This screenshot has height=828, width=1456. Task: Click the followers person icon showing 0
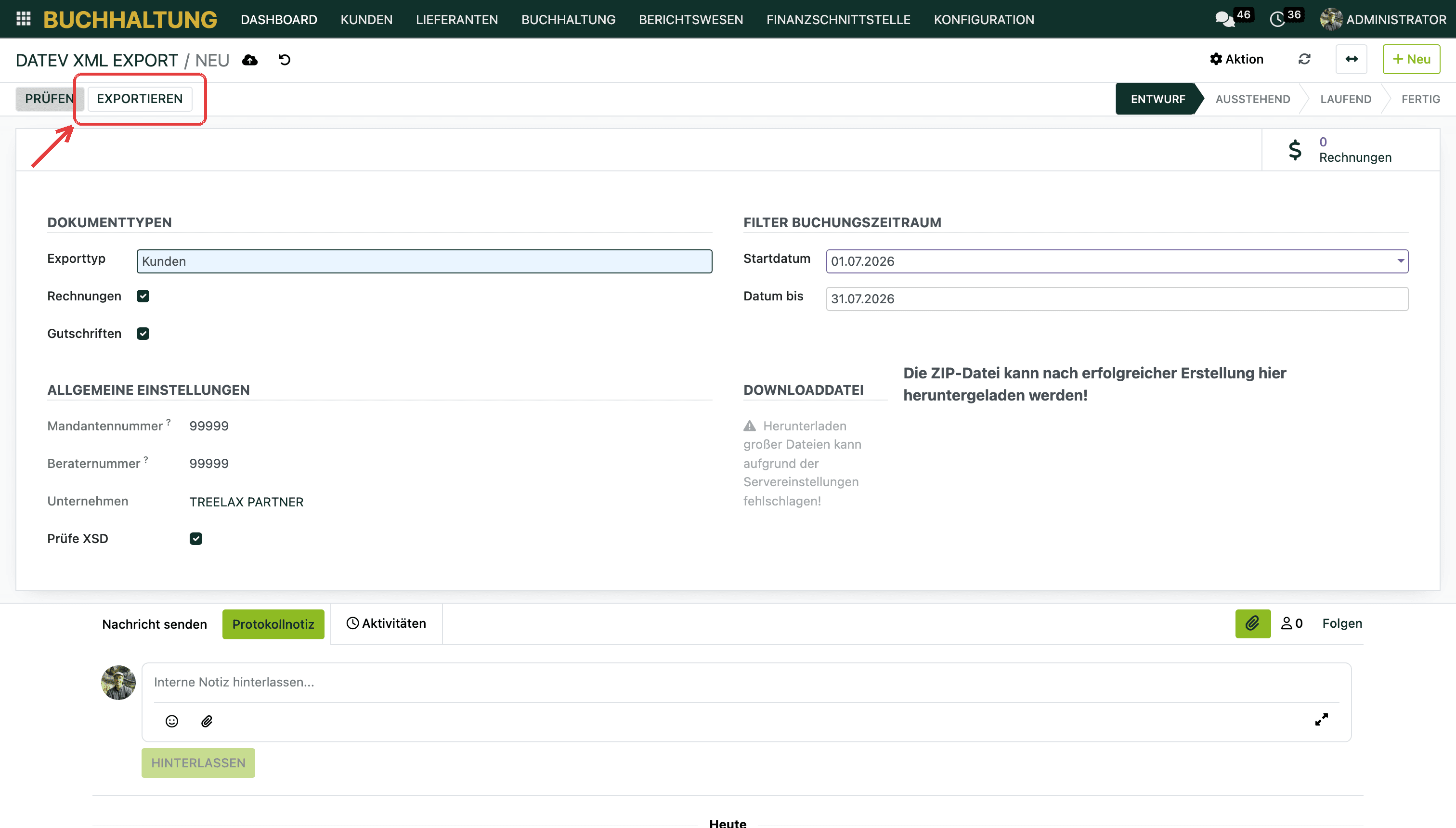1292,624
